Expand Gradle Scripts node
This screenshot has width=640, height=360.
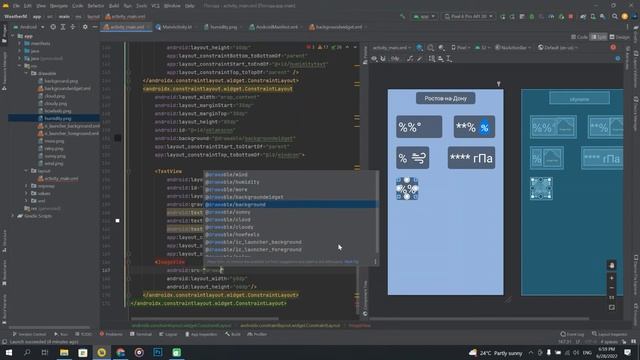13,216
